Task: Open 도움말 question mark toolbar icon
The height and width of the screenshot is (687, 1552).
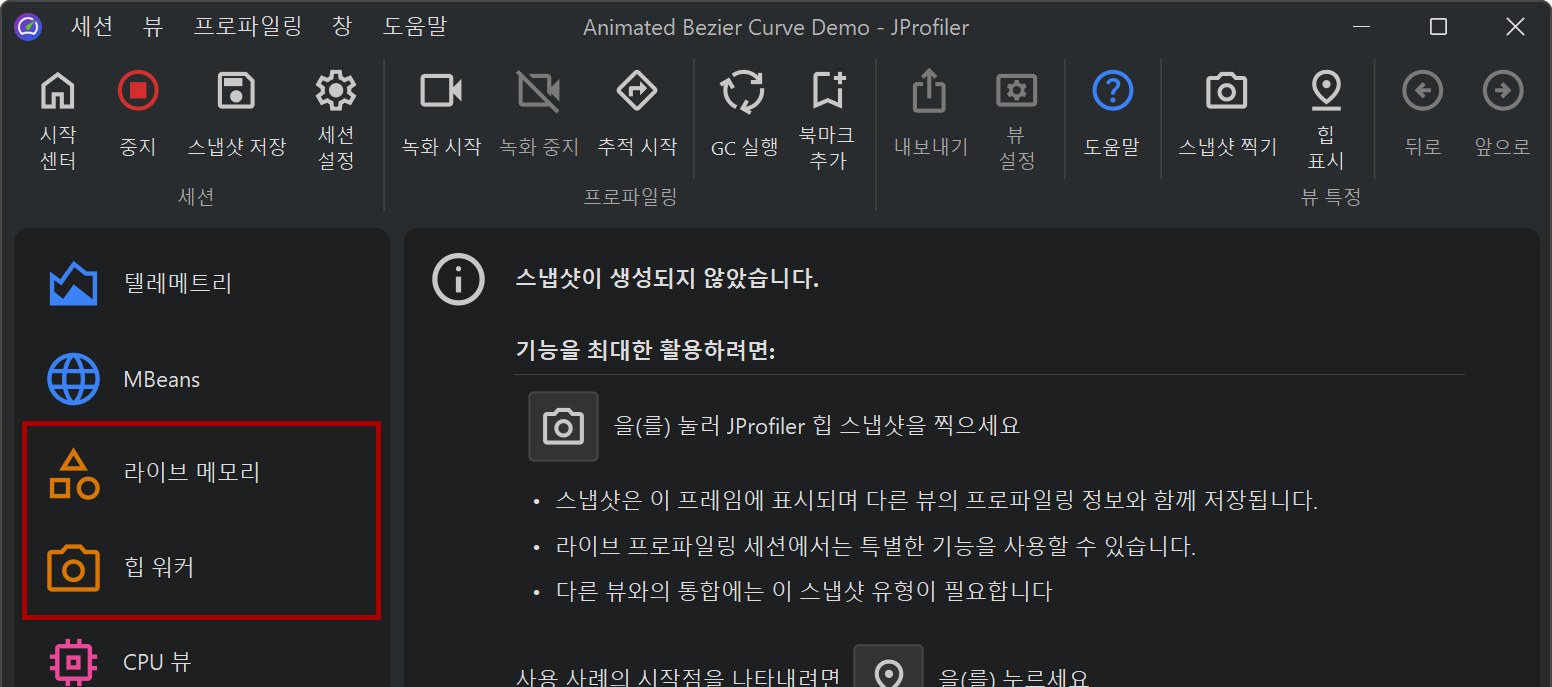Action: tap(1112, 91)
